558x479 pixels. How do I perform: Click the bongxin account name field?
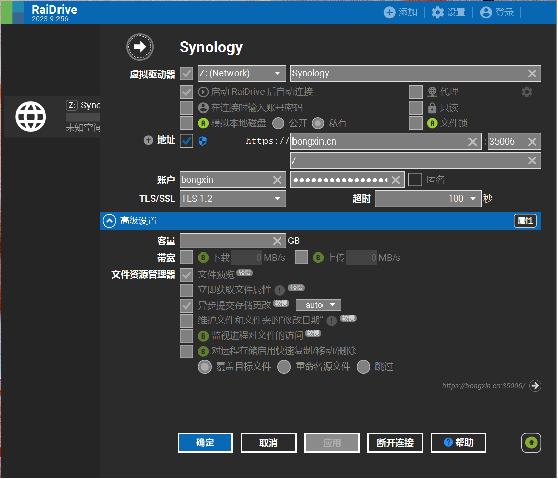[226, 180]
